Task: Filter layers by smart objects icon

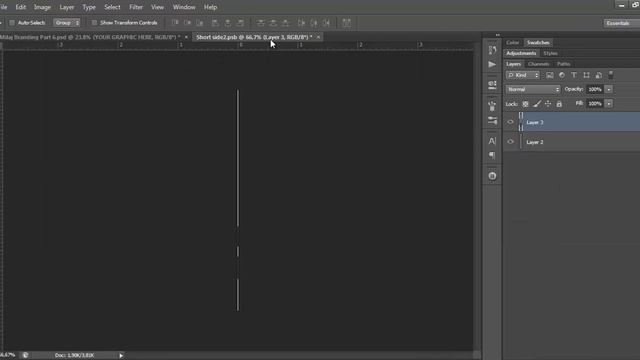Action: [598, 75]
